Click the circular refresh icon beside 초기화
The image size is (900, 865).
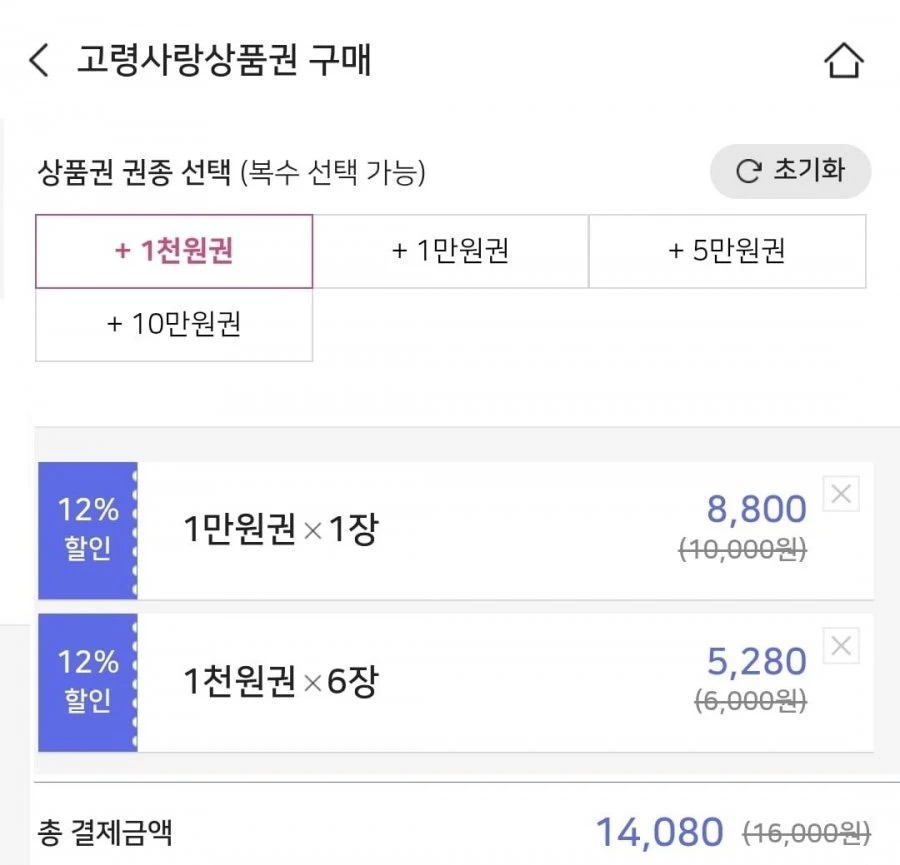[748, 171]
